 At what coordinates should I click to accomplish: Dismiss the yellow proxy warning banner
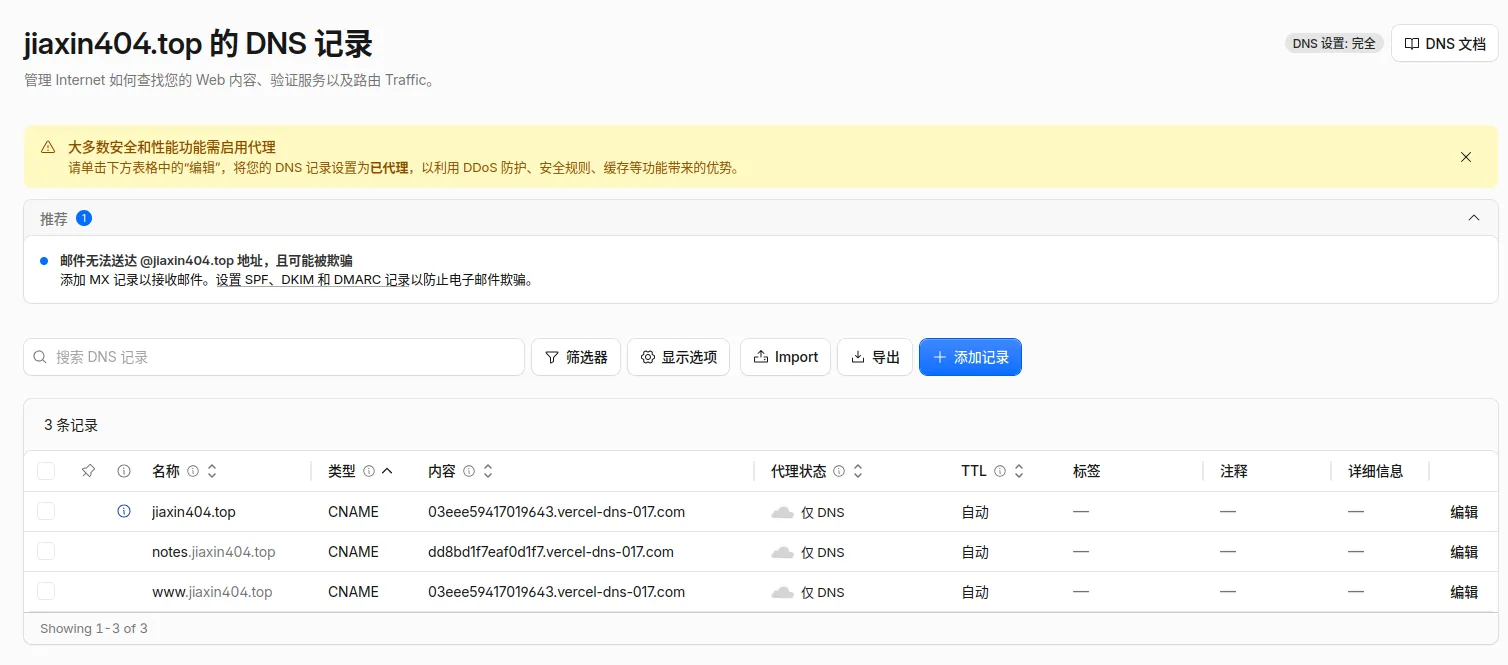point(1466,157)
